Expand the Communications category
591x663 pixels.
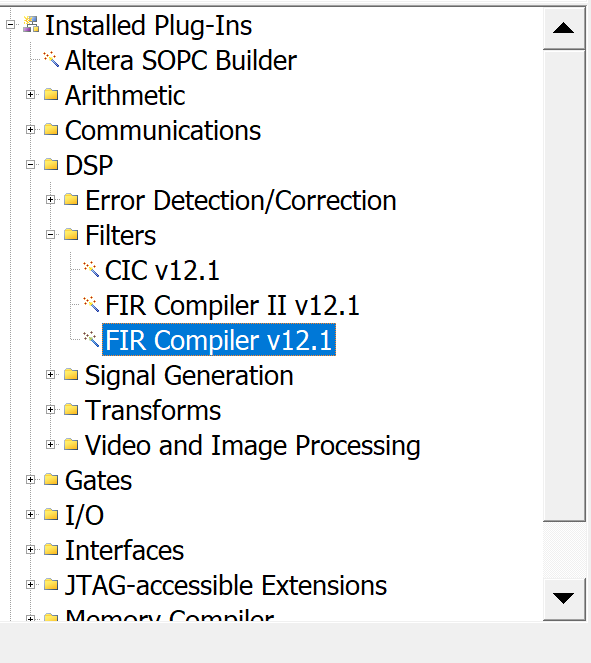pos(30,129)
